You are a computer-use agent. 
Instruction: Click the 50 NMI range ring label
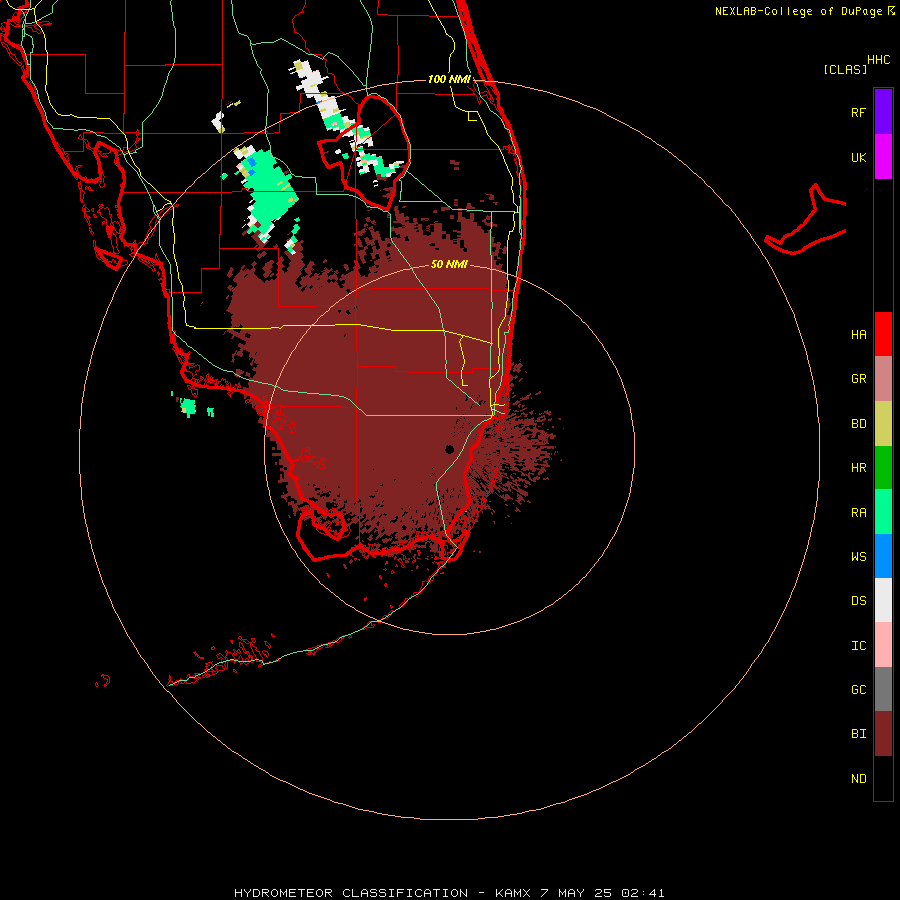[x=449, y=264]
